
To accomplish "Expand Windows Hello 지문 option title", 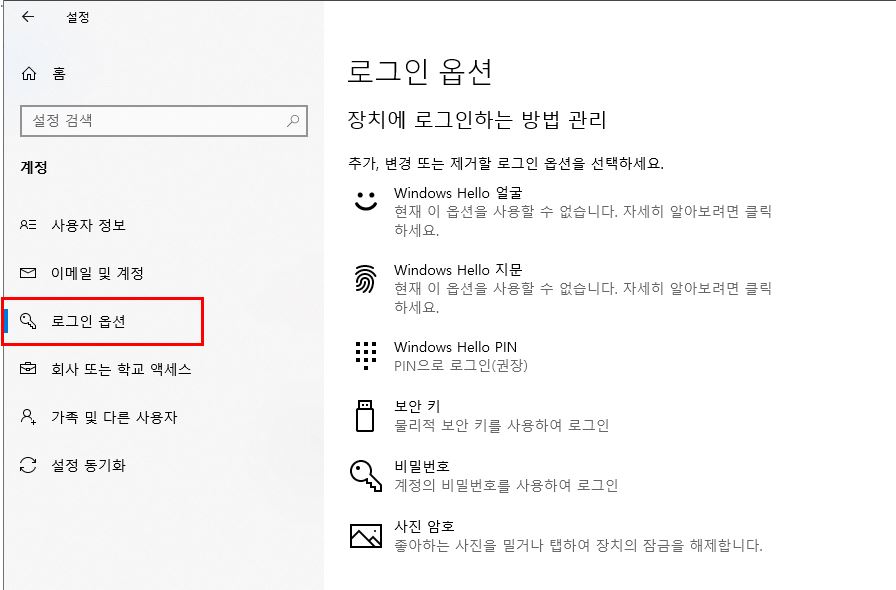I will [458, 270].
